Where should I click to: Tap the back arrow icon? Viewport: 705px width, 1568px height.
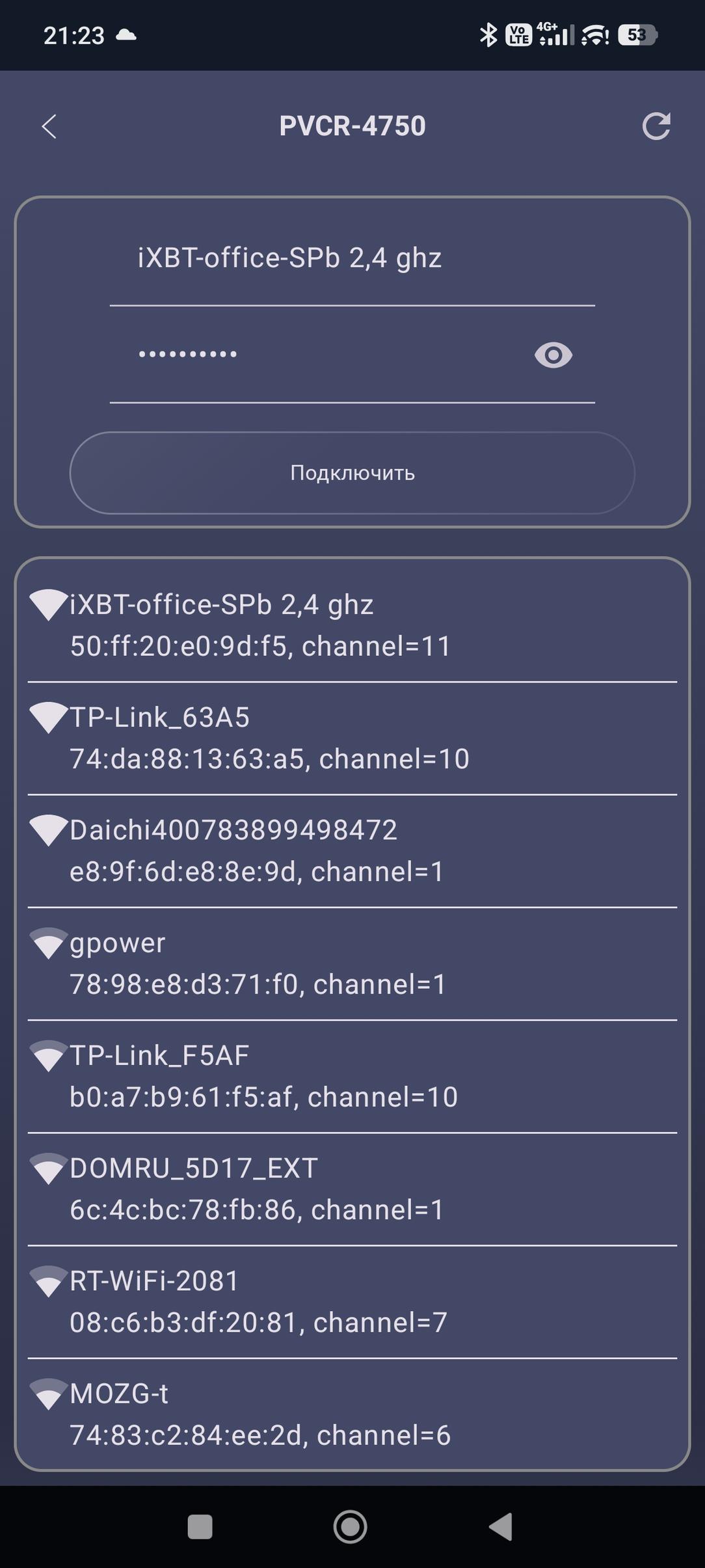(x=49, y=126)
